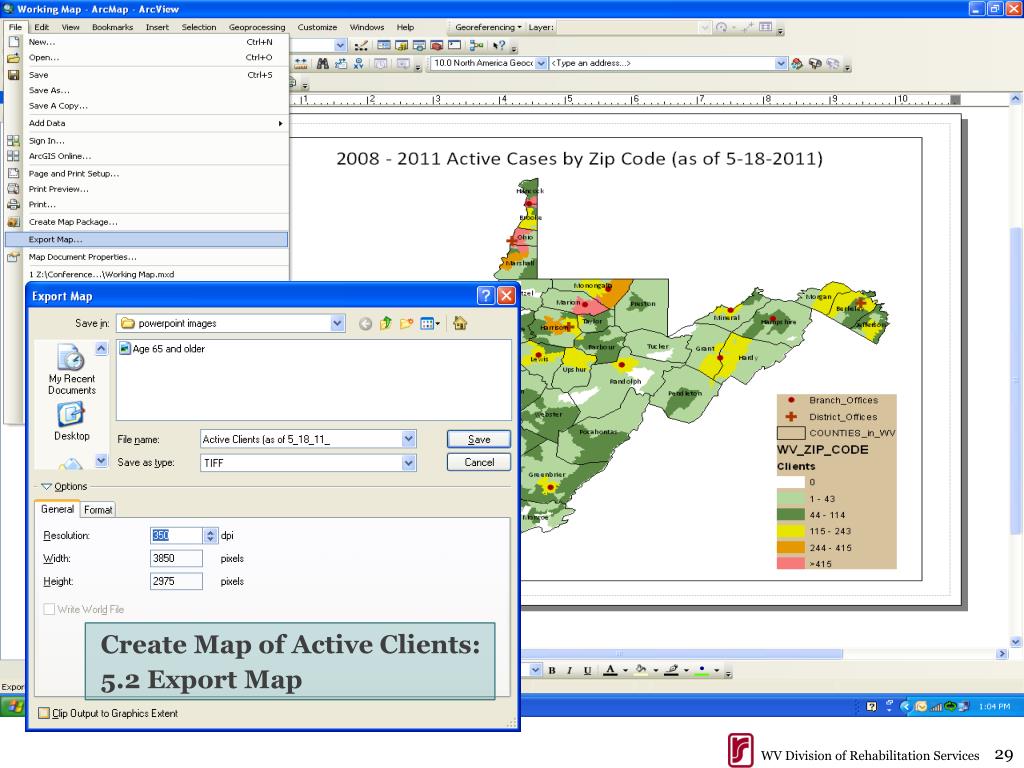This screenshot has width=1024, height=768.
Task: Click the home folder icon in Export Map dialog
Action: click(x=460, y=323)
